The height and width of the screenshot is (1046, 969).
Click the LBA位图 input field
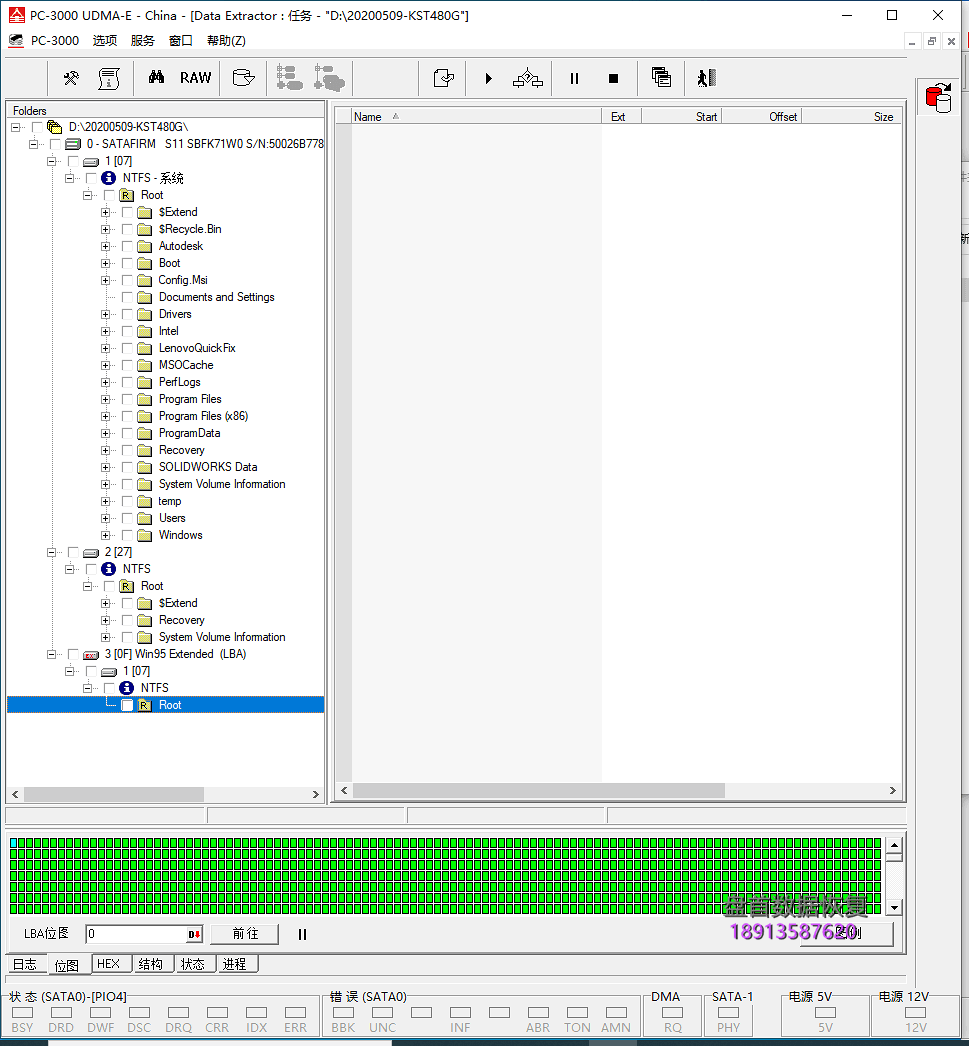[137, 934]
